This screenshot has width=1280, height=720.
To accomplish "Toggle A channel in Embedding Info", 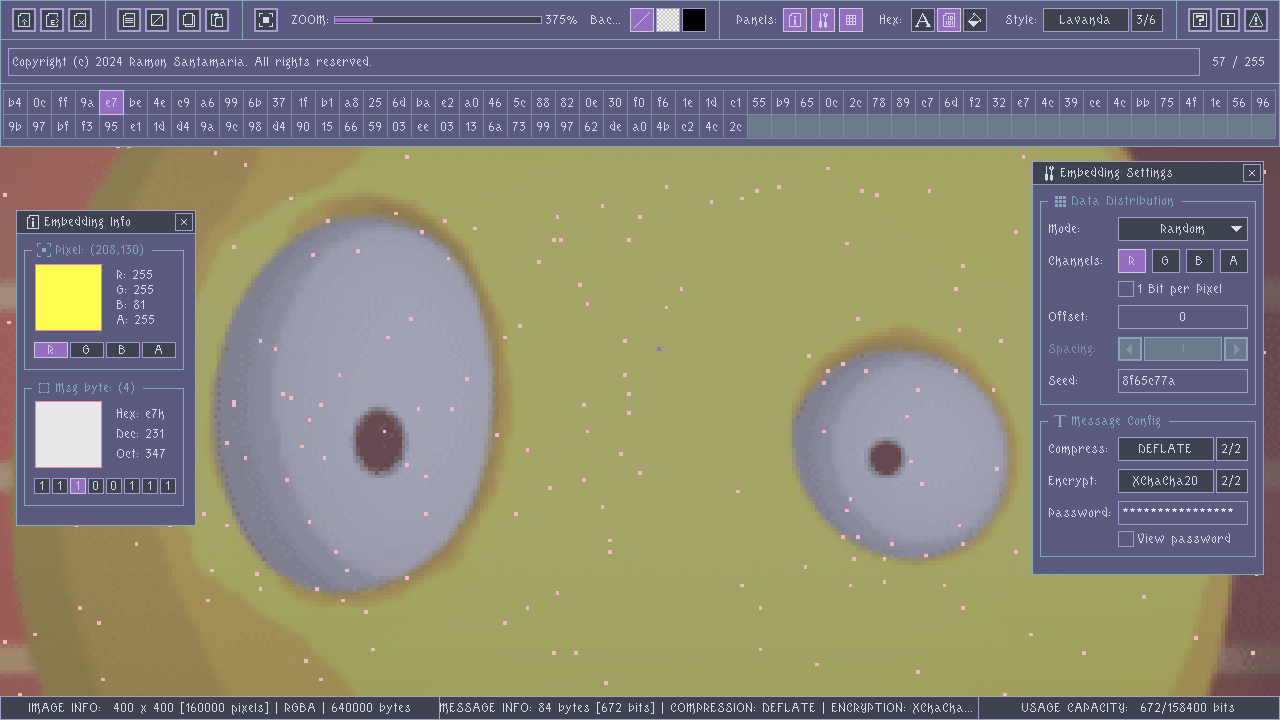I will tap(158, 350).
